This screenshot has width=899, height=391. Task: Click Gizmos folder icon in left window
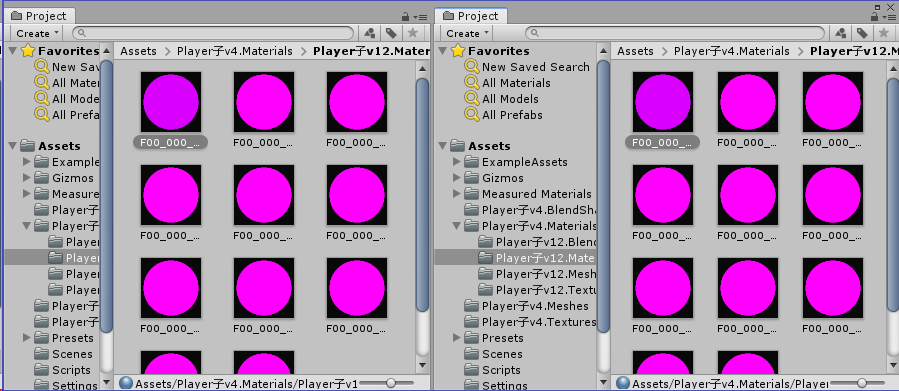(41, 178)
